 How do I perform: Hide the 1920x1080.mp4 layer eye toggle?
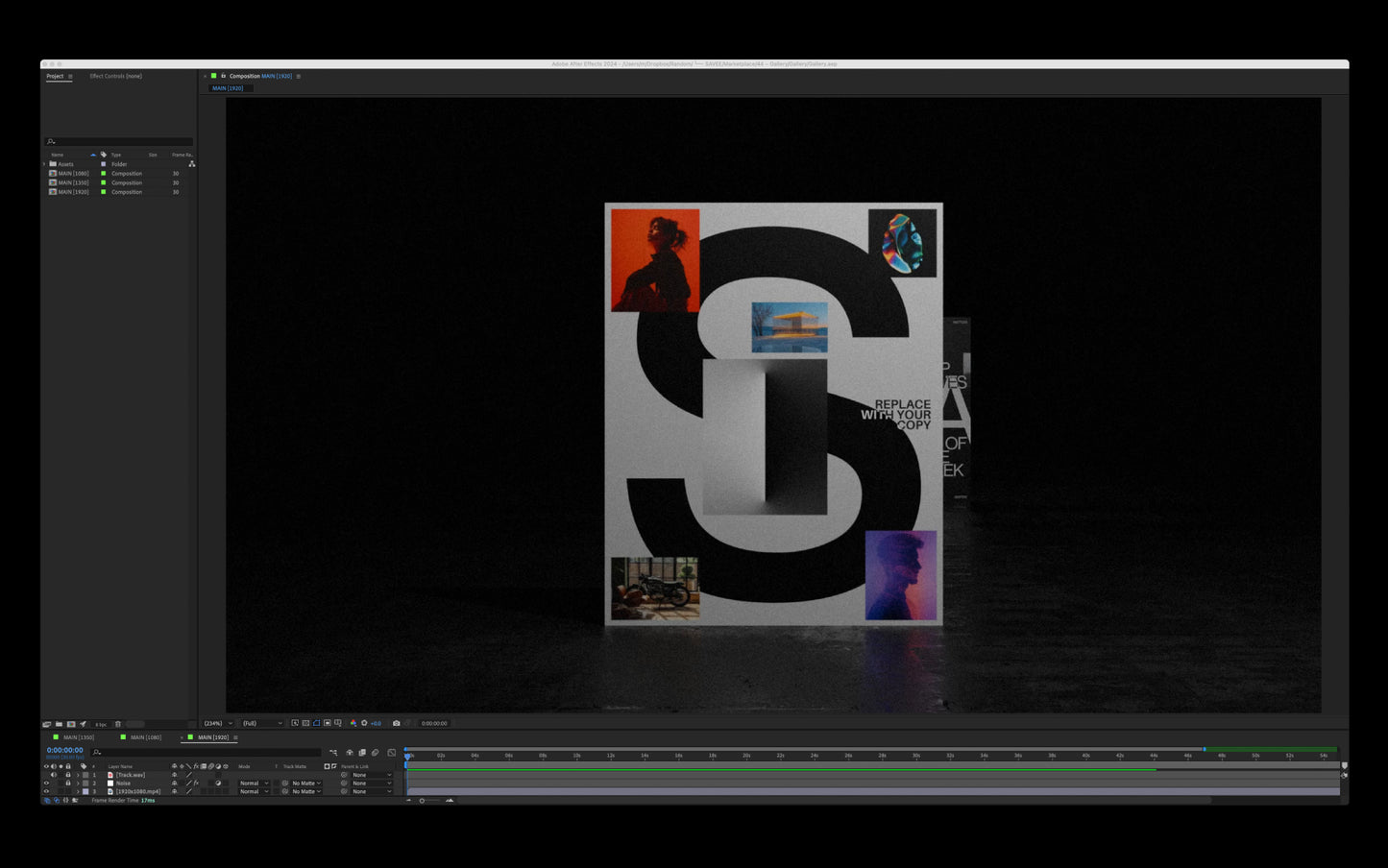(x=46, y=791)
